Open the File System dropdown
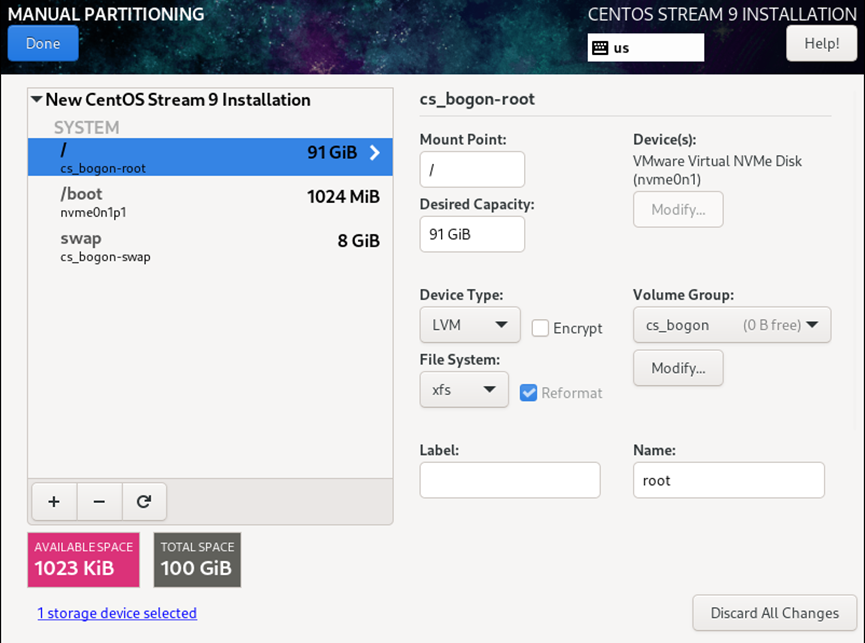Image resolution: width=865 pixels, height=643 pixels. (464, 390)
